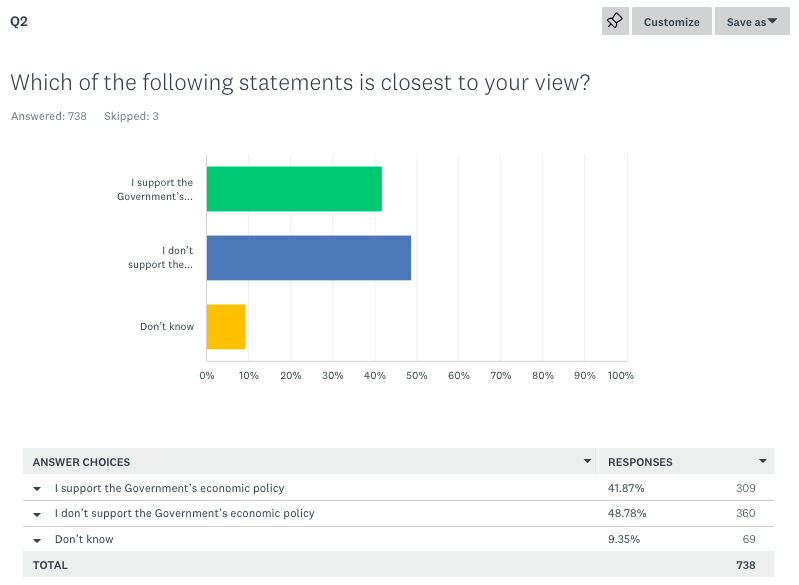
Task: Click the pin icon button
Action: (615, 21)
